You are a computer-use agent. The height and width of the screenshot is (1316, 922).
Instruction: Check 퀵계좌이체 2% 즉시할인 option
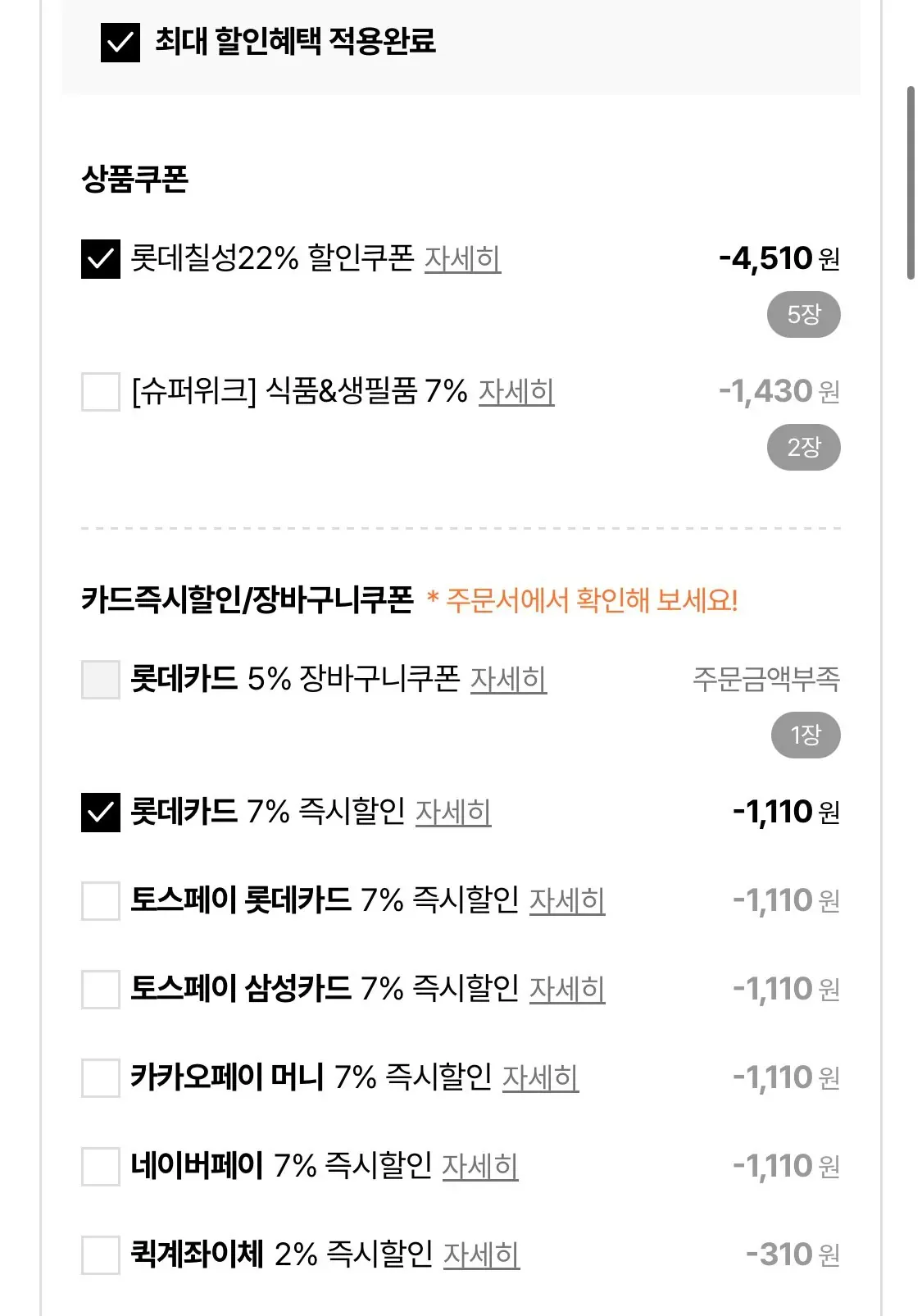pos(101,1255)
